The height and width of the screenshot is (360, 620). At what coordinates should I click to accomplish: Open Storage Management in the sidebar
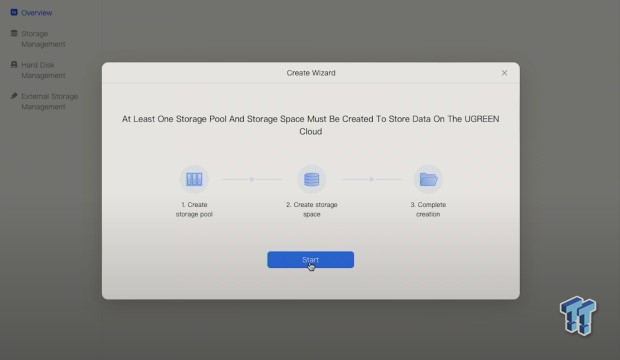point(38,39)
